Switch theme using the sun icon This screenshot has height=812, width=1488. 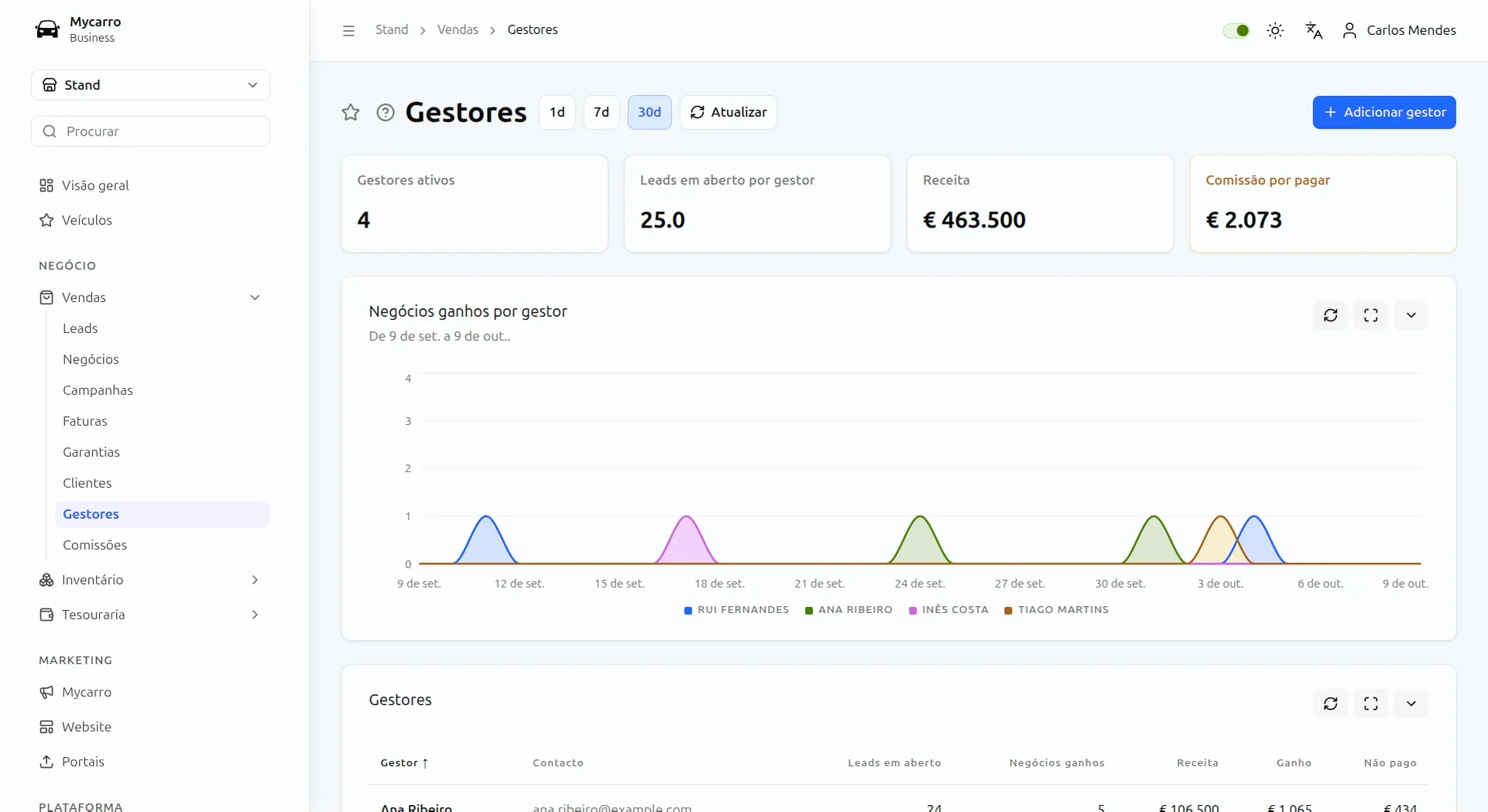pos(1275,30)
